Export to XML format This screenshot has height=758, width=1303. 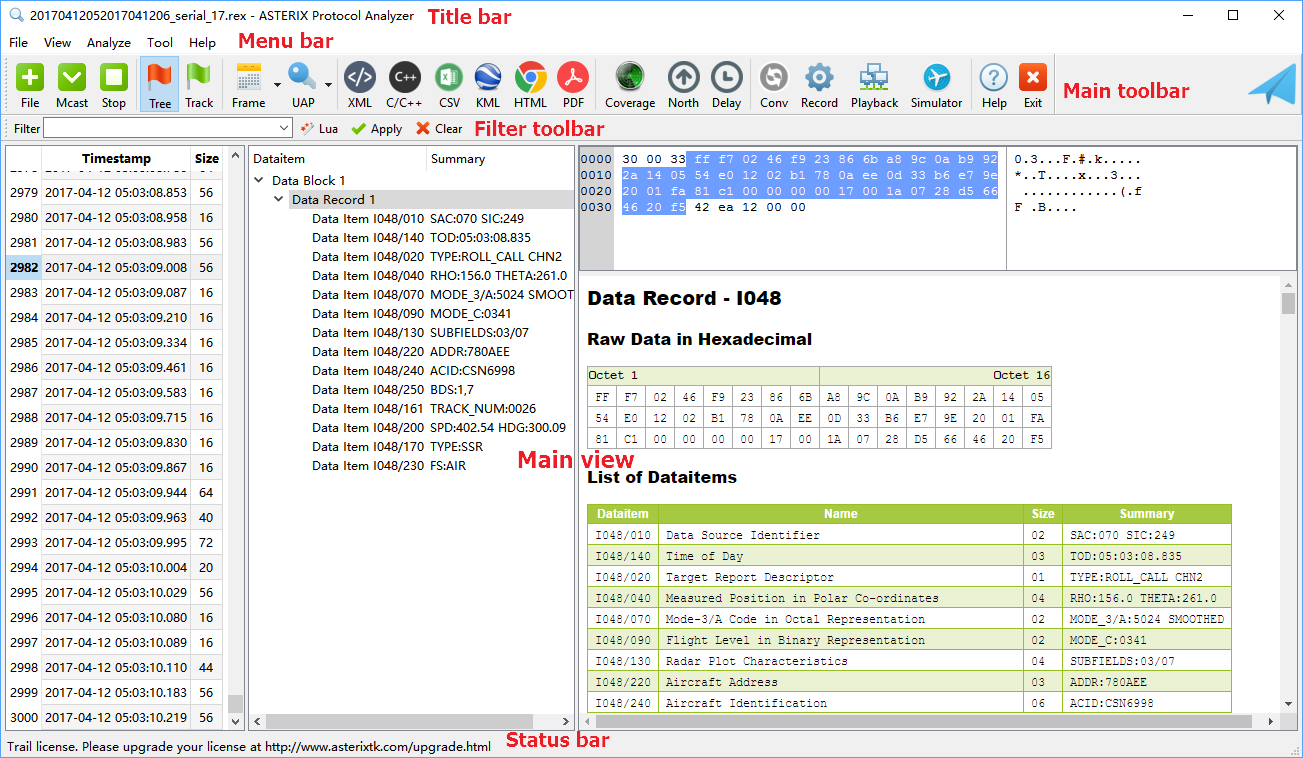[x=360, y=85]
